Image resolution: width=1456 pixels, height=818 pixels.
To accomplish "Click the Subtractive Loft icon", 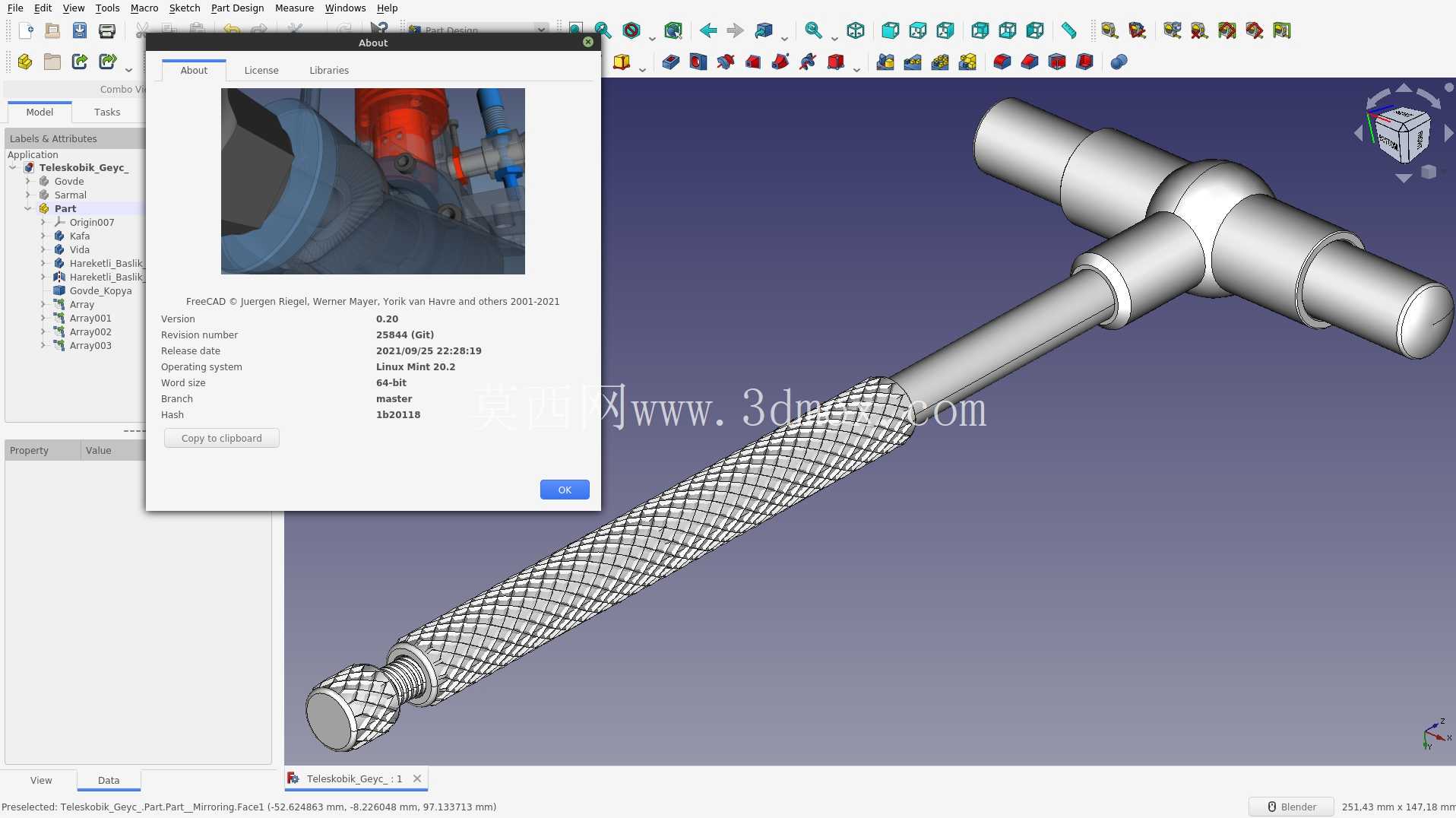I will [x=753, y=62].
